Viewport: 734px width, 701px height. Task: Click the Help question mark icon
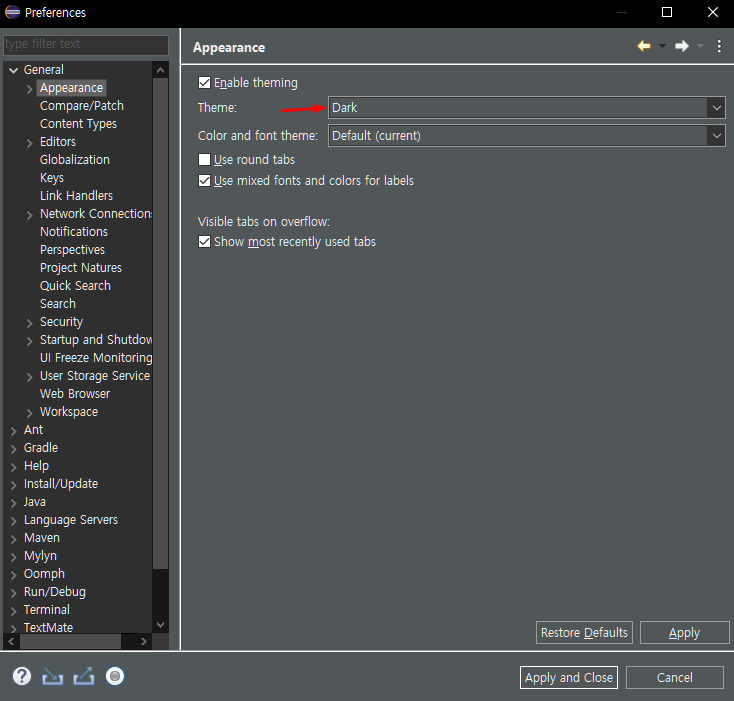(22, 676)
